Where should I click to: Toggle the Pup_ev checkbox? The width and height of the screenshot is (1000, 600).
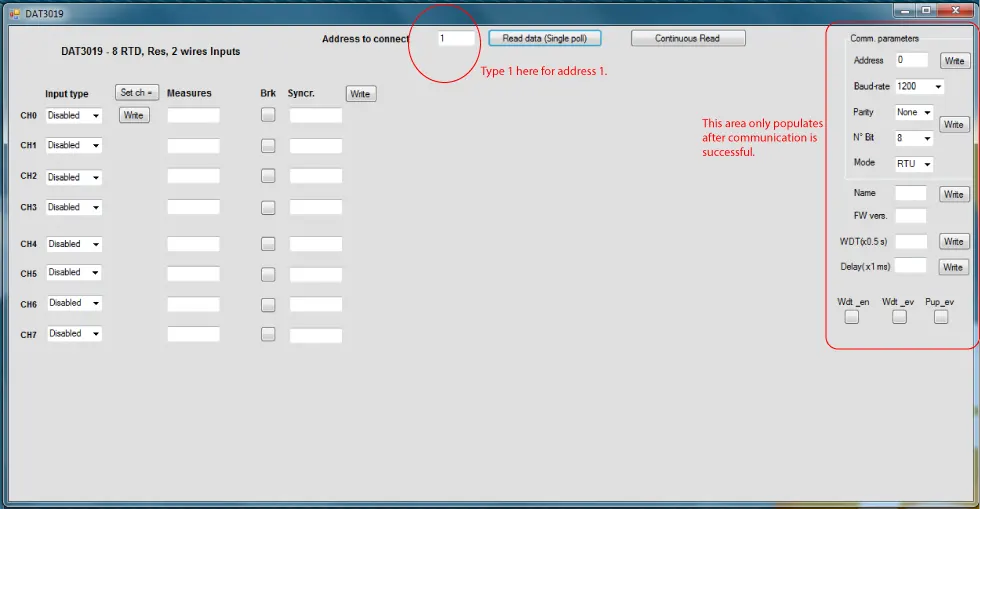click(x=941, y=317)
